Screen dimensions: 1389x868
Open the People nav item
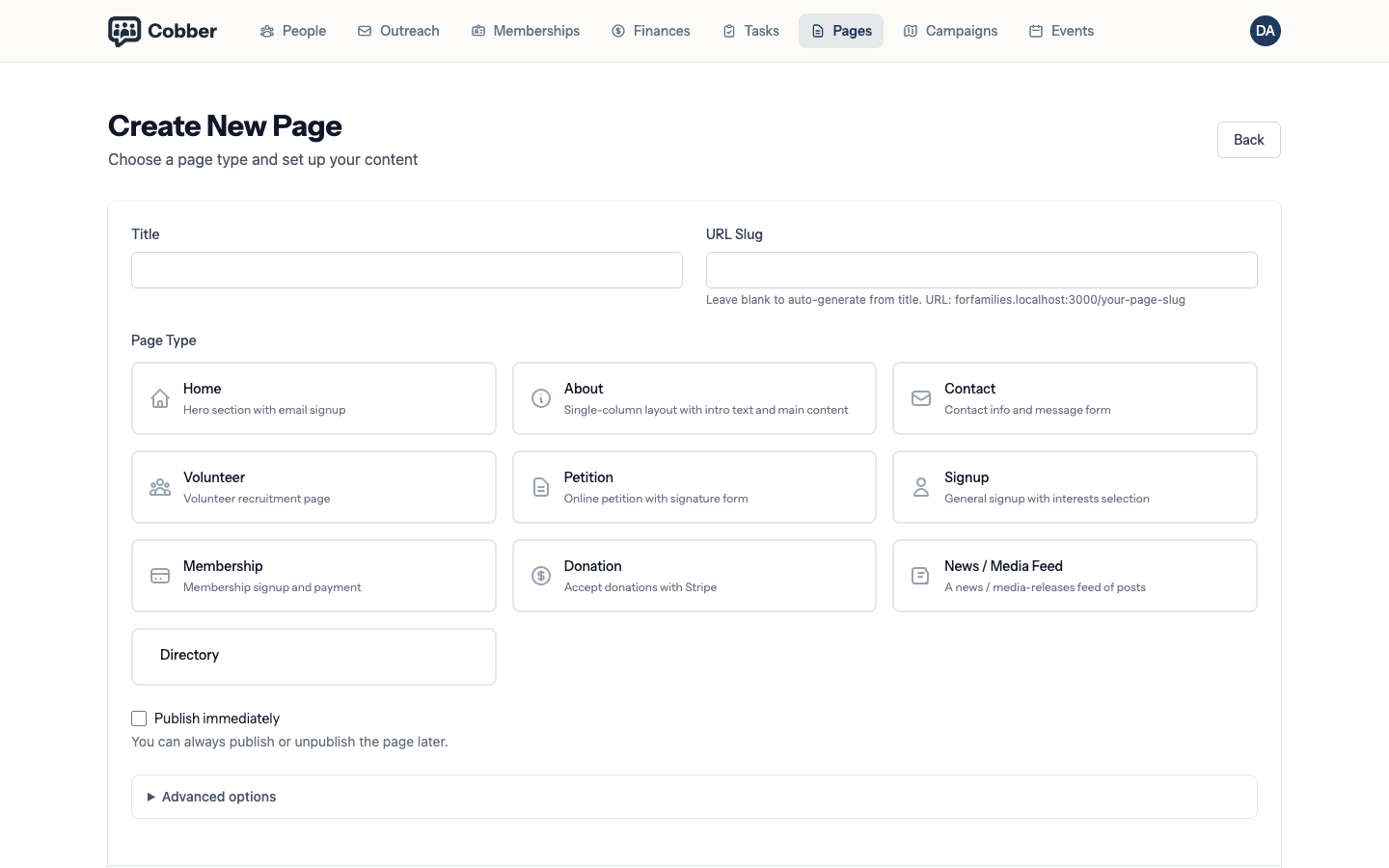(293, 31)
